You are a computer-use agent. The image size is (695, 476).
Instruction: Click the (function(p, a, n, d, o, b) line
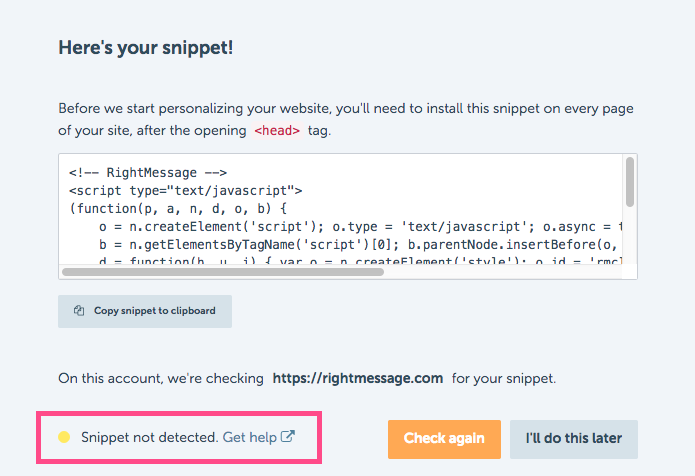[178, 209]
